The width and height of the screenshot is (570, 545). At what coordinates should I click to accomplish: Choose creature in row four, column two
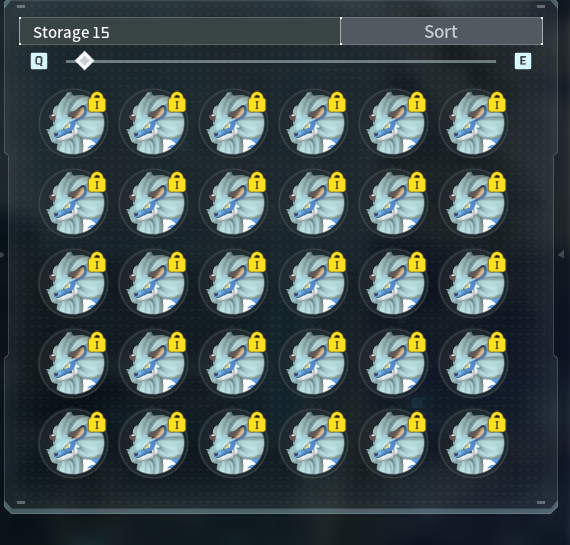tap(153, 364)
